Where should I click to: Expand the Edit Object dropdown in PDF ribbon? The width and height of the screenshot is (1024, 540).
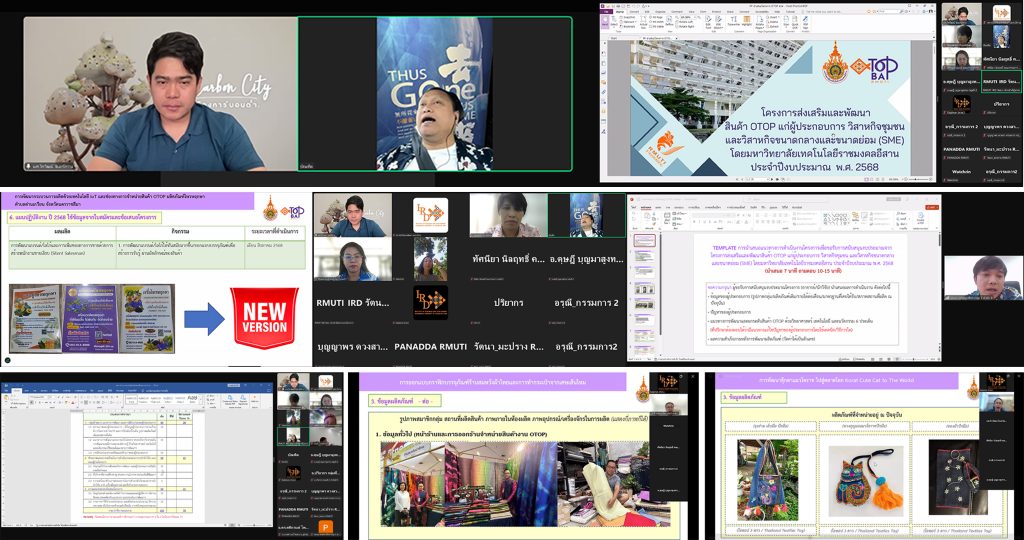[x=718, y=28]
